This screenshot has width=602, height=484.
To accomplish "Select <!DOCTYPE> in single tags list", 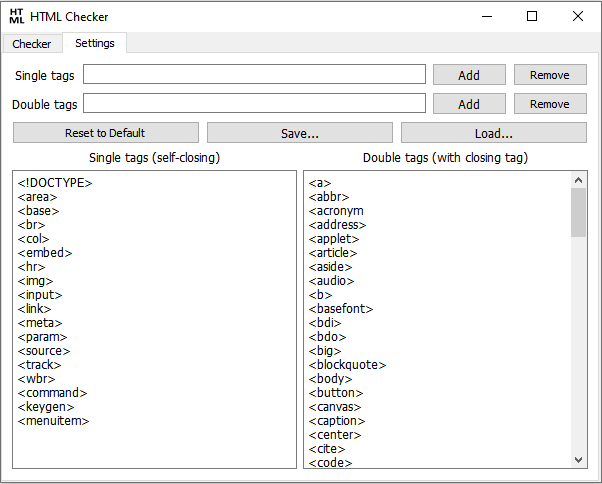I will [55, 183].
